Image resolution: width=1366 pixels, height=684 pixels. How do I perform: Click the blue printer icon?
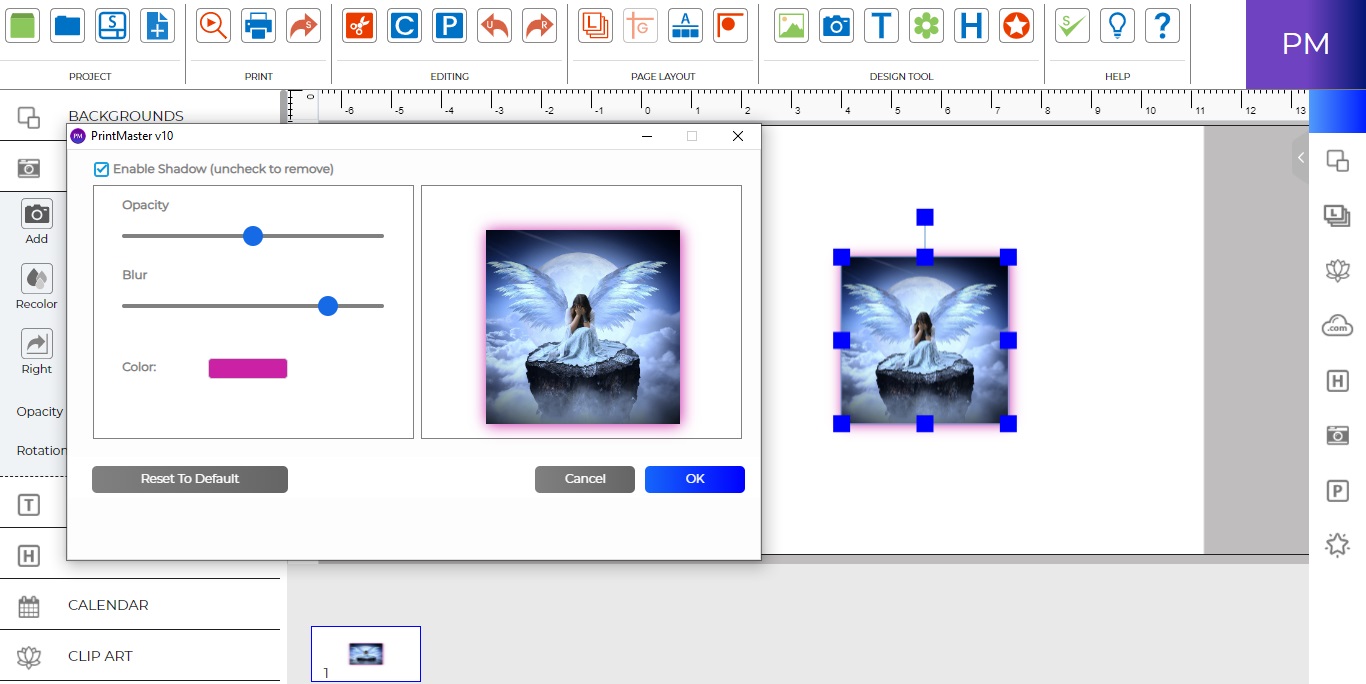click(258, 25)
